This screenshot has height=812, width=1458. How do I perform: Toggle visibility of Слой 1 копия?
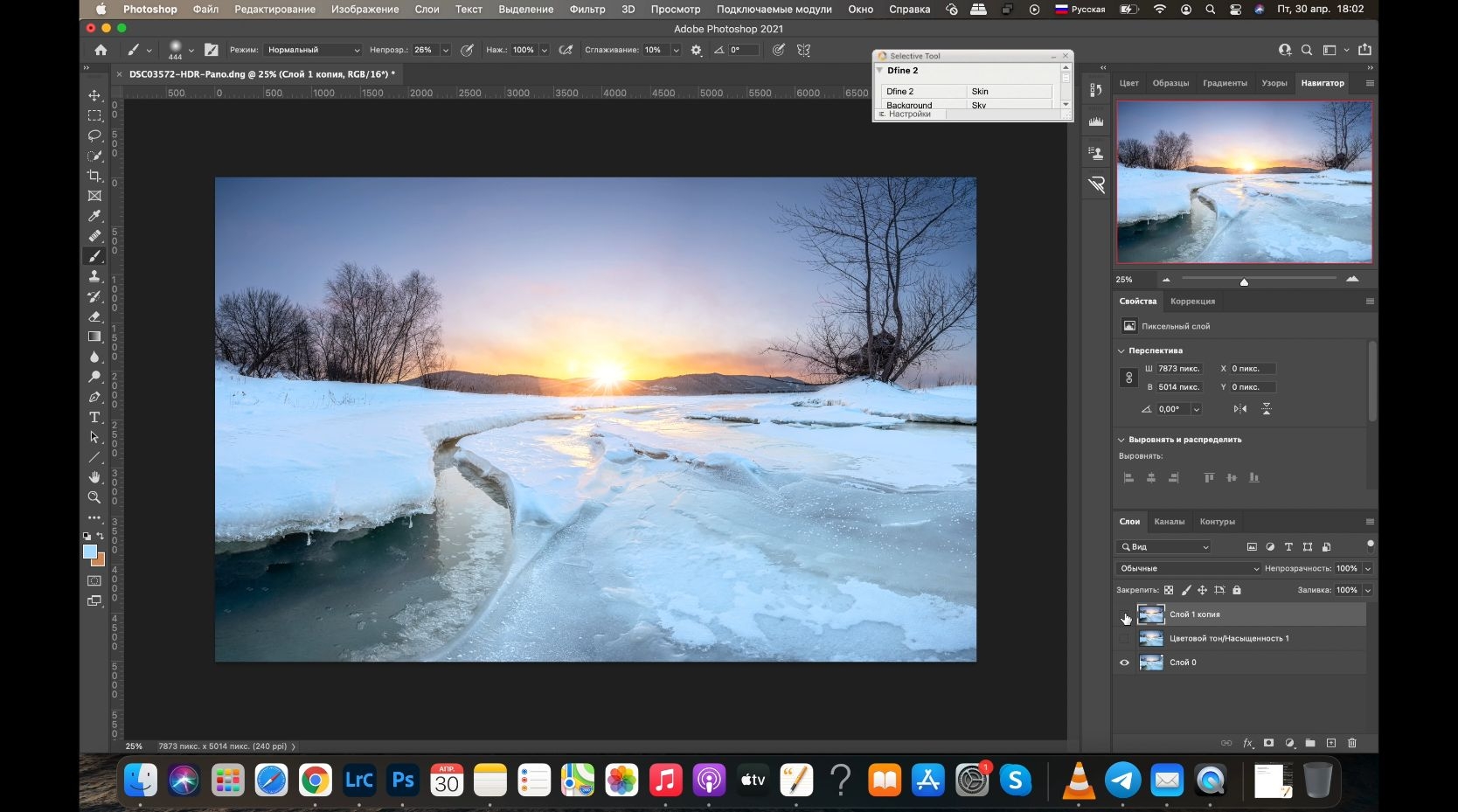[x=1125, y=614]
